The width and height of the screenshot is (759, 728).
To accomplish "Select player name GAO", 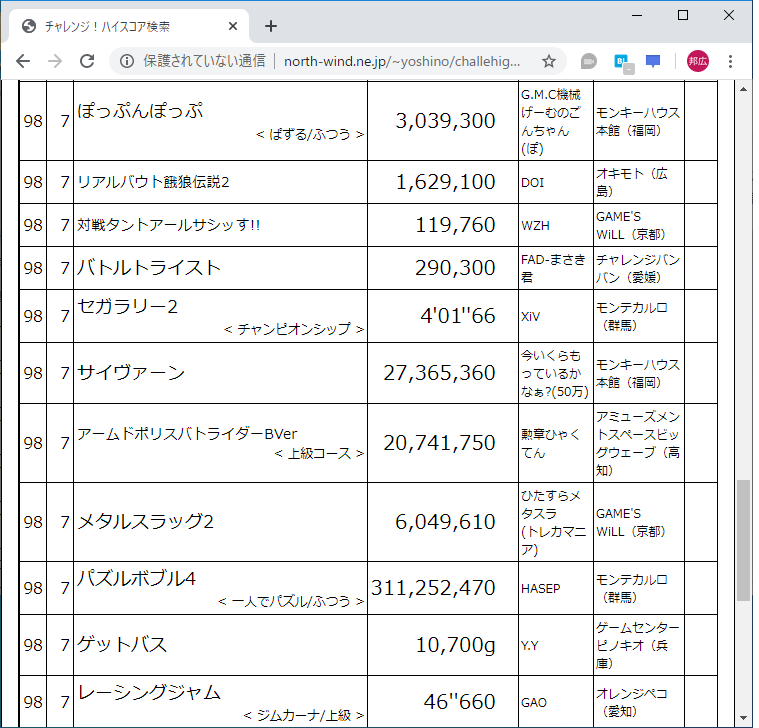I will click(x=534, y=703).
